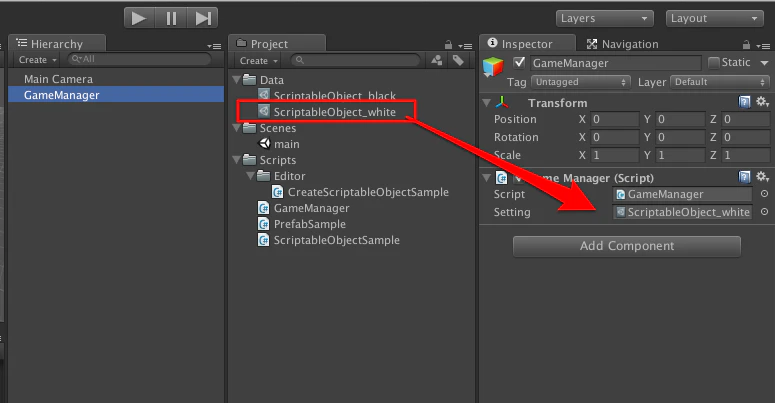Viewport: 775px width, 403px height.
Task: Open the Layer dropdown Default
Action: (x=720, y=82)
